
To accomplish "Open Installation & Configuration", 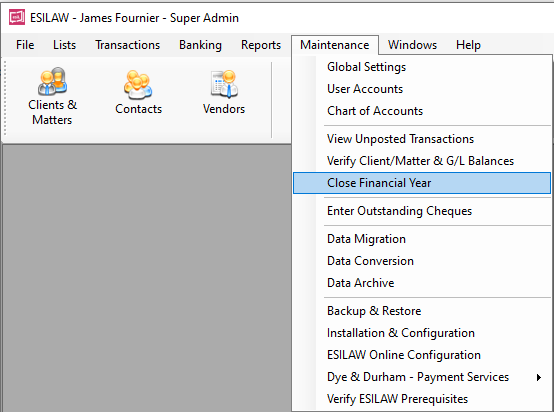I will point(422,332).
